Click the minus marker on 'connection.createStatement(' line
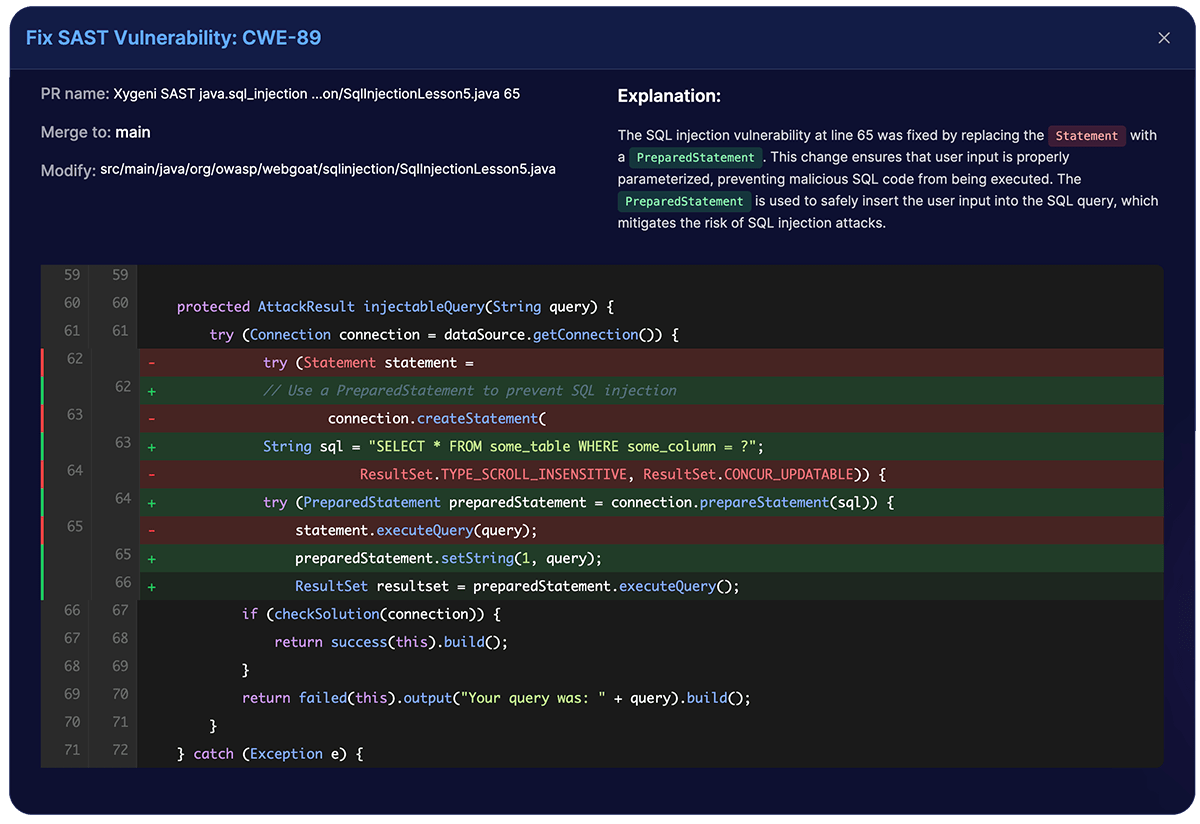This screenshot has height=824, width=1200. coord(151,419)
